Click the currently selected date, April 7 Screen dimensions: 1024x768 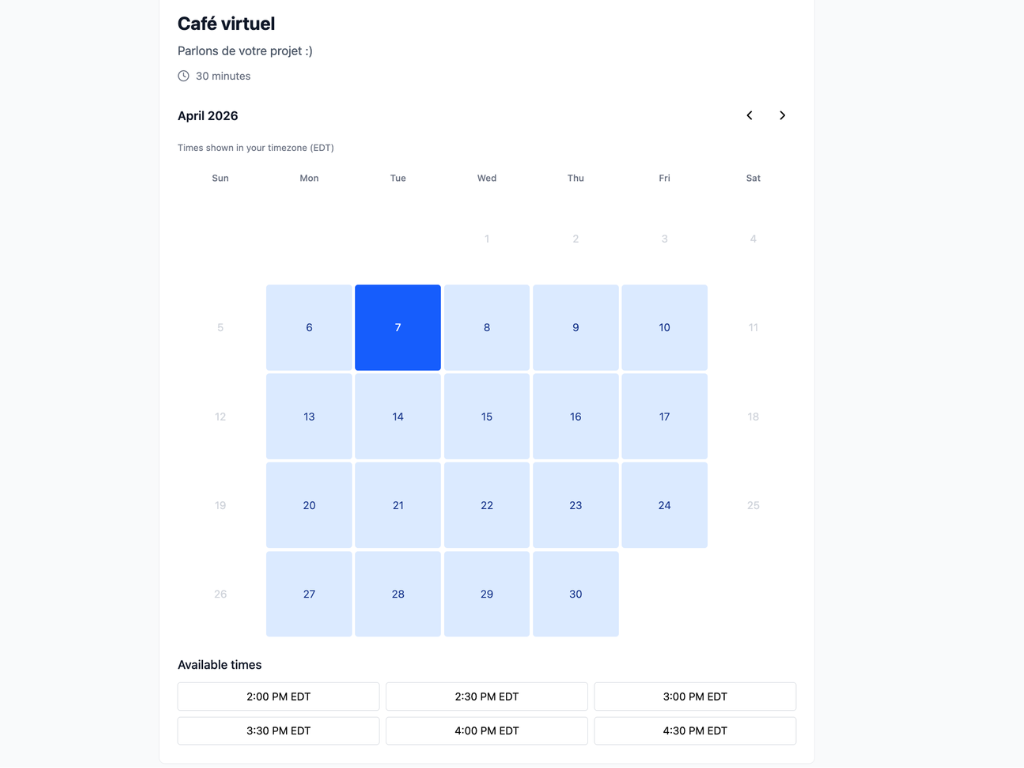tap(397, 327)
